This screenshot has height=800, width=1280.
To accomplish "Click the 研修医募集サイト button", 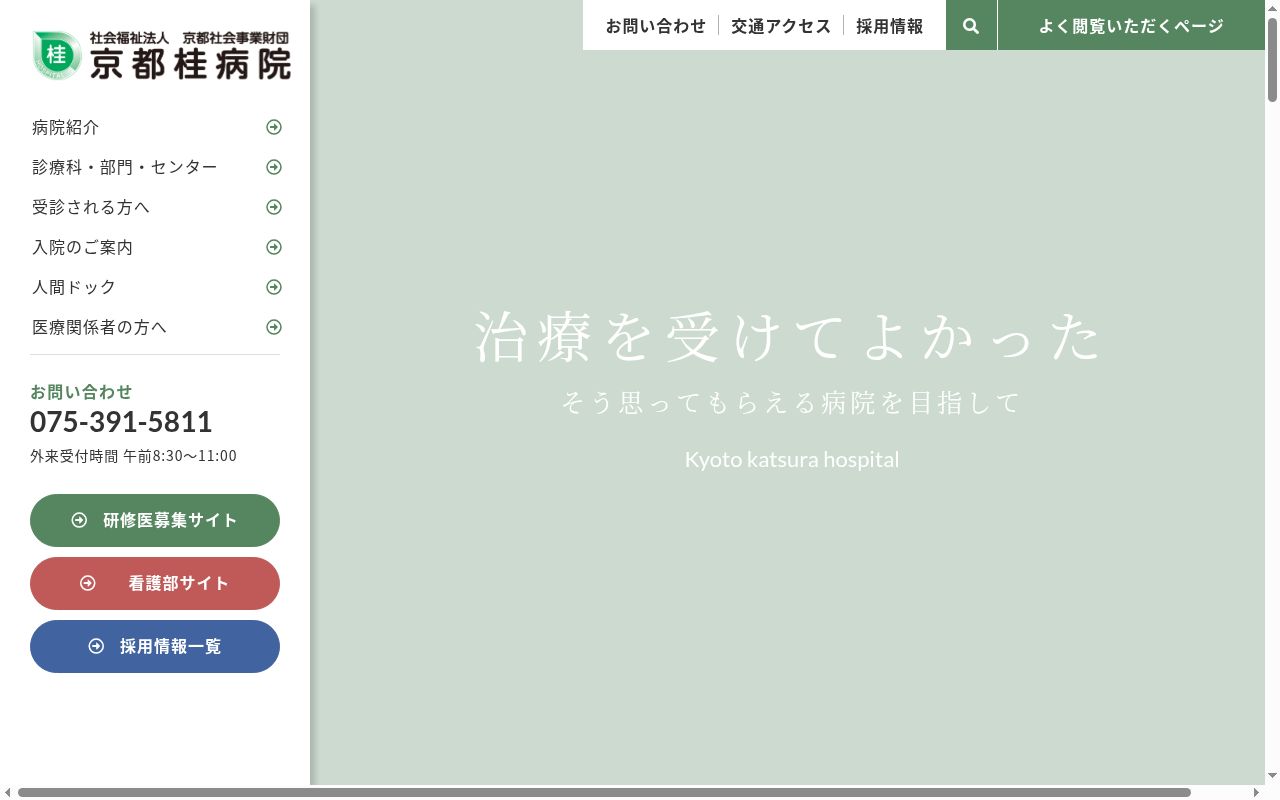I will (x=155, y=520).
